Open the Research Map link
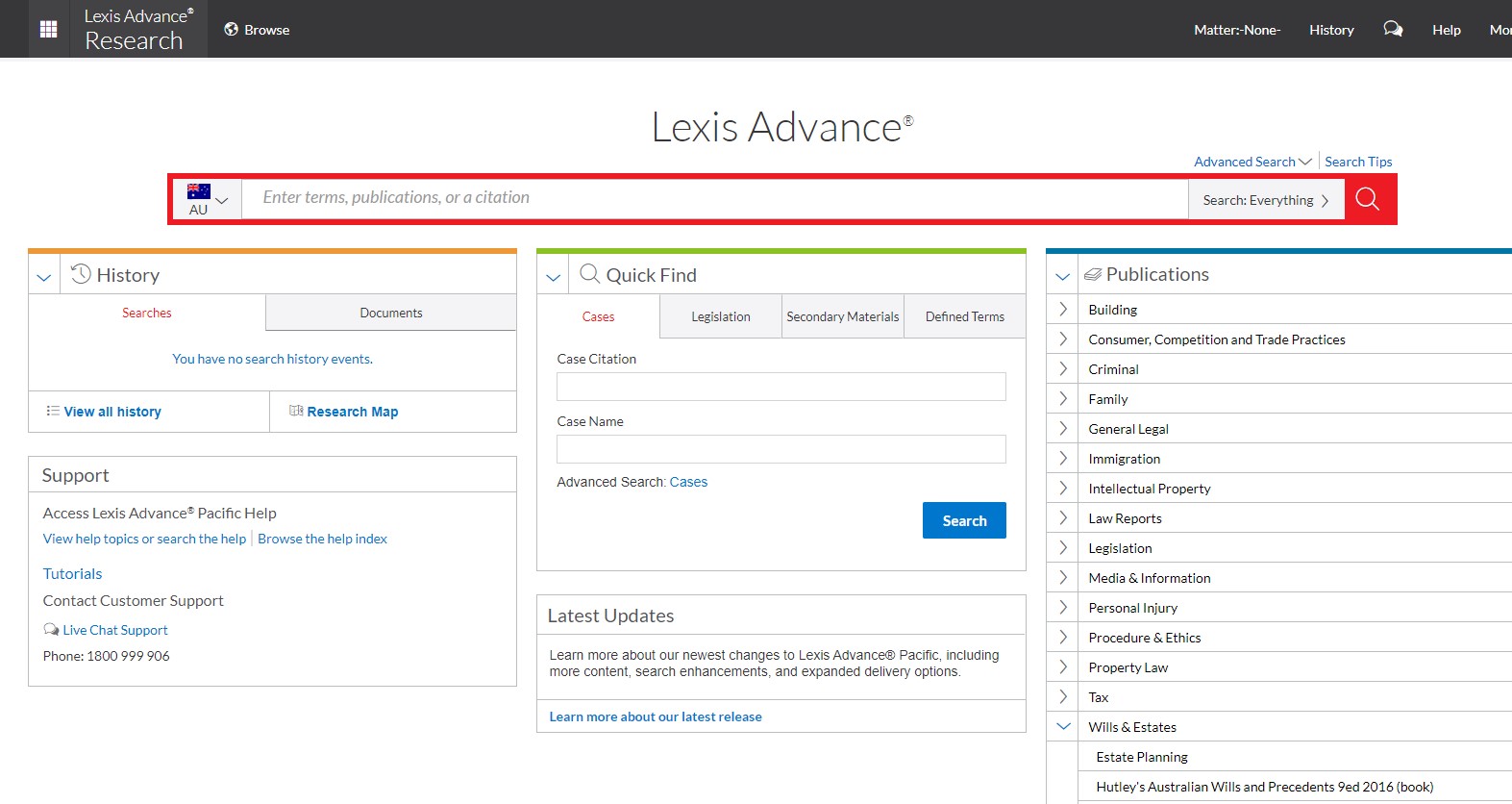Viewport: 1512px width, 804px height. [353, 412]
